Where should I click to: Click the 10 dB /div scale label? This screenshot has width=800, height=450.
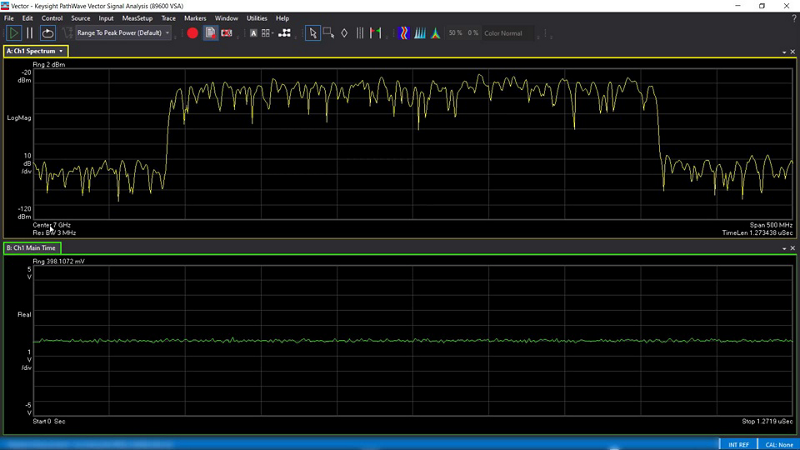[27, 163]
